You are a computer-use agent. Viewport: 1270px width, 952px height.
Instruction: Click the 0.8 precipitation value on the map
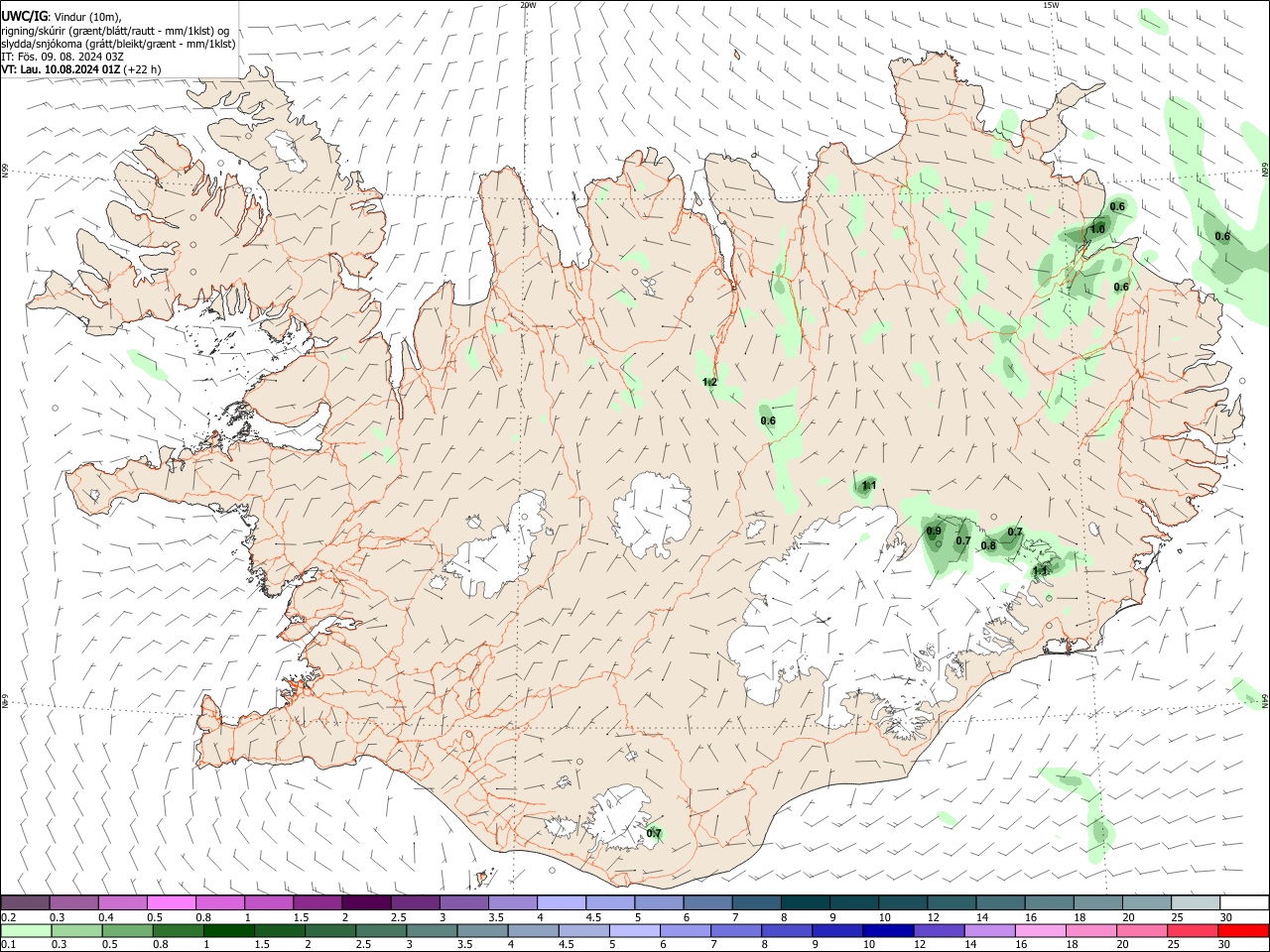point(988,545)
